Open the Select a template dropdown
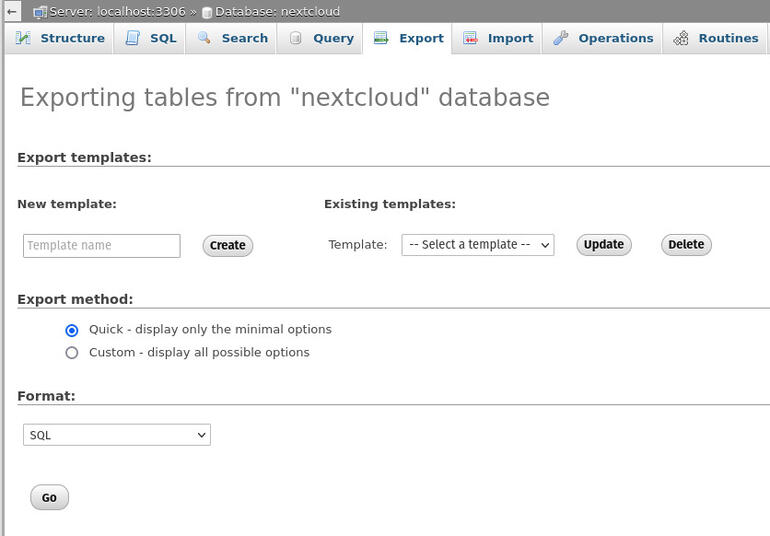770x536 pixels. pyautogui.click(x=478, y=245)
